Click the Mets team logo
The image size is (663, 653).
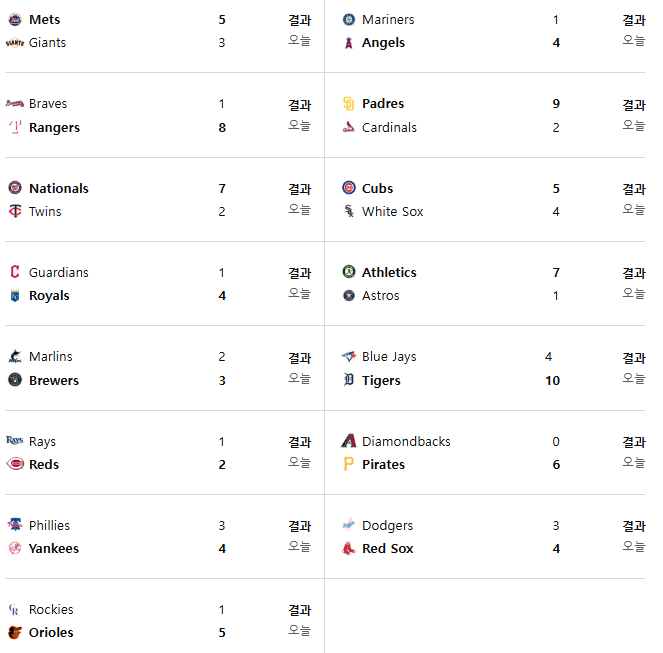[x=15, y=19]
